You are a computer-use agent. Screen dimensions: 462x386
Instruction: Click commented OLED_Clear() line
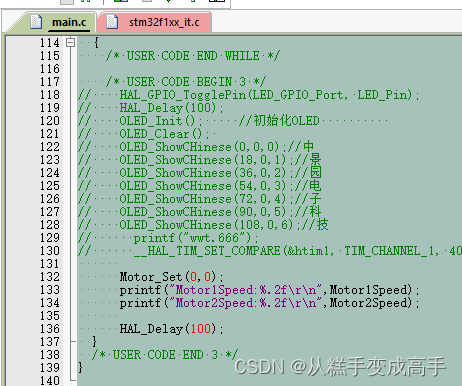pos(144,134)
